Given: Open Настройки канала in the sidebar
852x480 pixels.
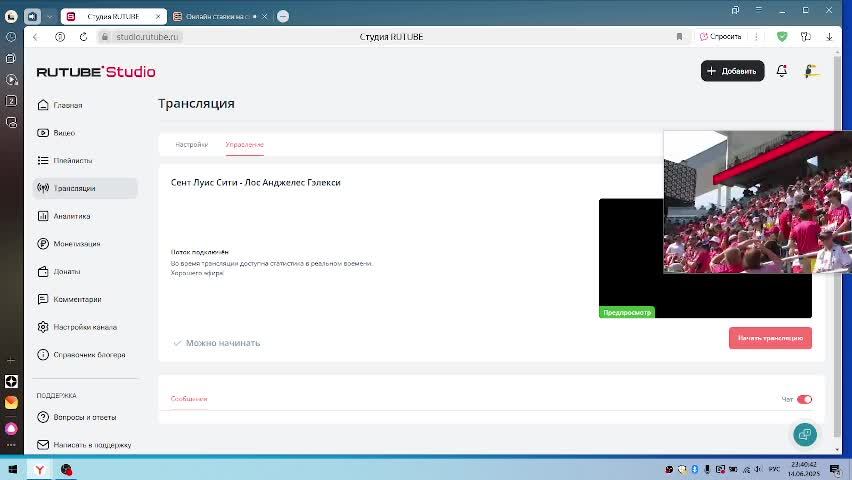Looking at the screenshot, I should tap(77, 327).
